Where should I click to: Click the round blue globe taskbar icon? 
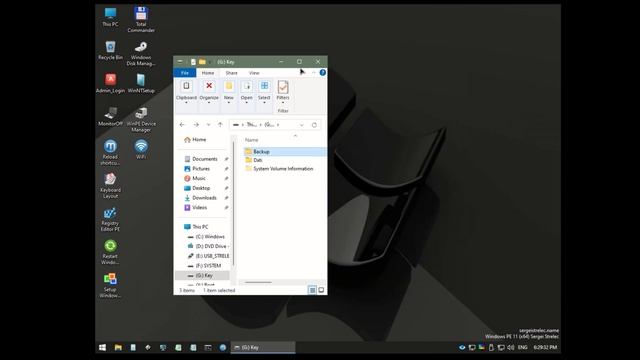223,347
